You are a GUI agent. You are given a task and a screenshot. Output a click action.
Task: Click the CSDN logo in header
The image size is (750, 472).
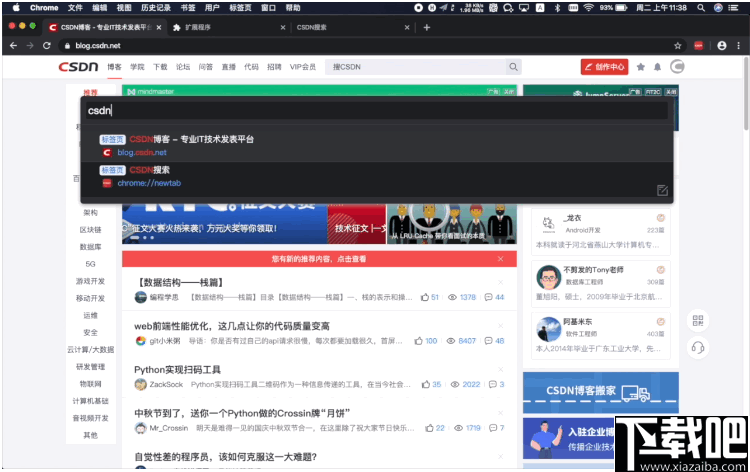(x=78, y=67)
